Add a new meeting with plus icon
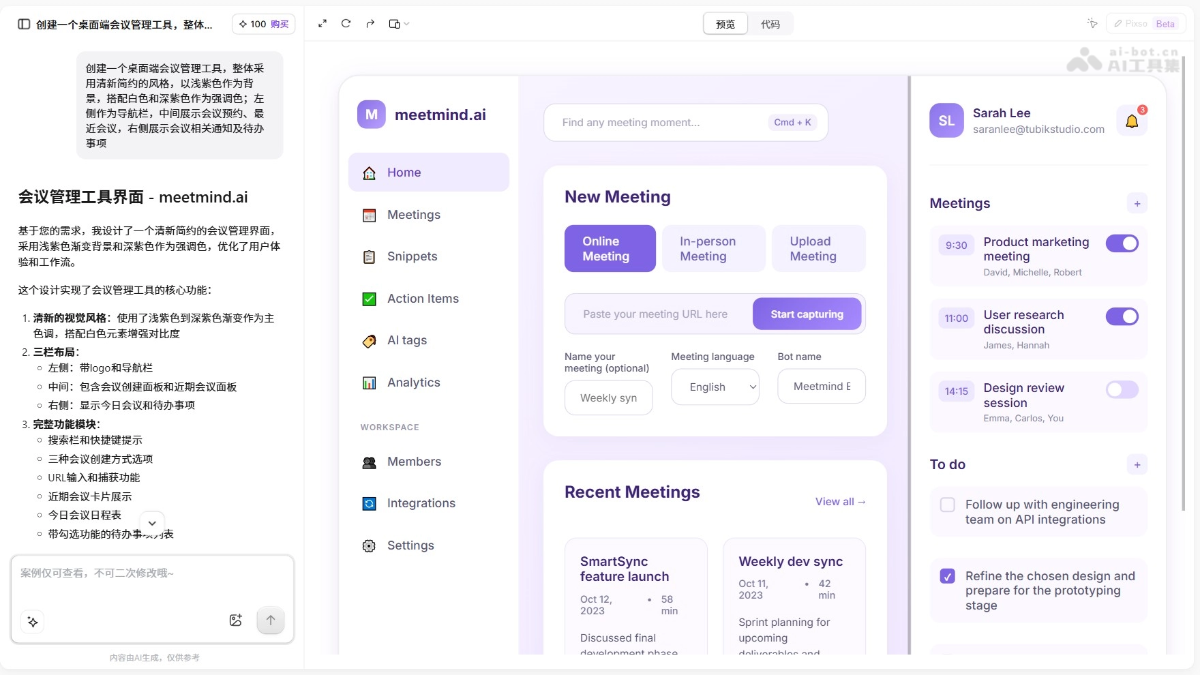1200x675 pixels. (x=1137, y=203)
